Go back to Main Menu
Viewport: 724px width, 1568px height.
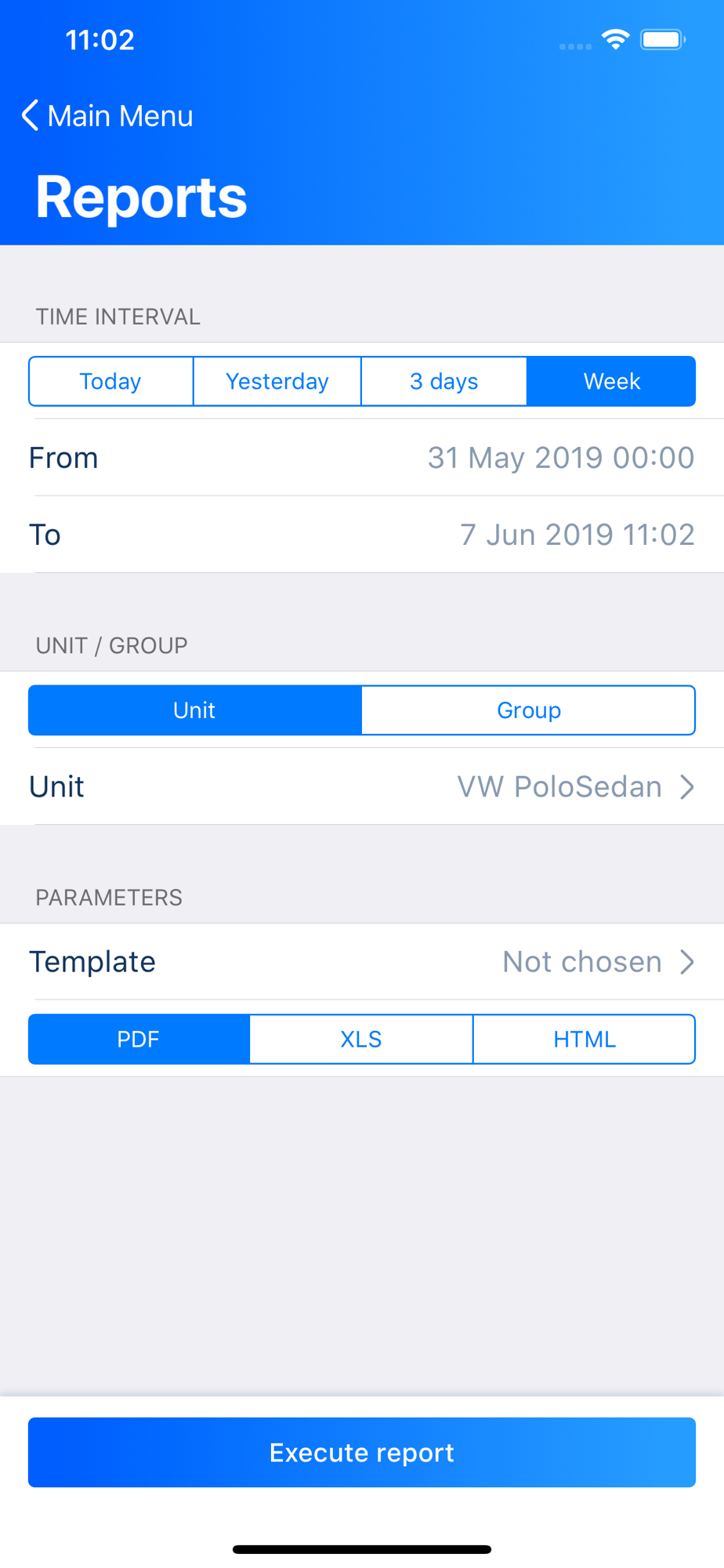point(107,116)
